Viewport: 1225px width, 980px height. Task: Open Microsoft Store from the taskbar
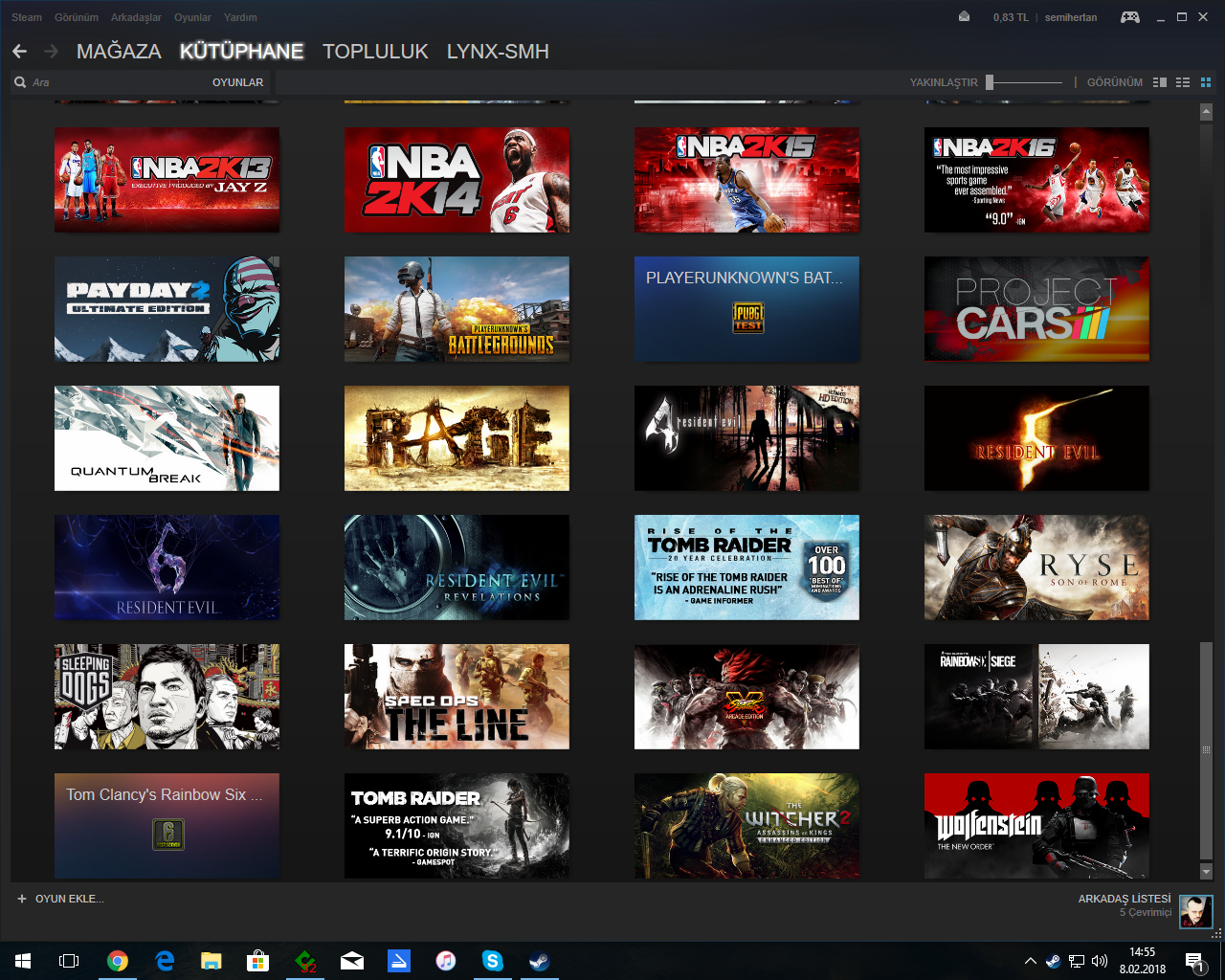point(258,961)
